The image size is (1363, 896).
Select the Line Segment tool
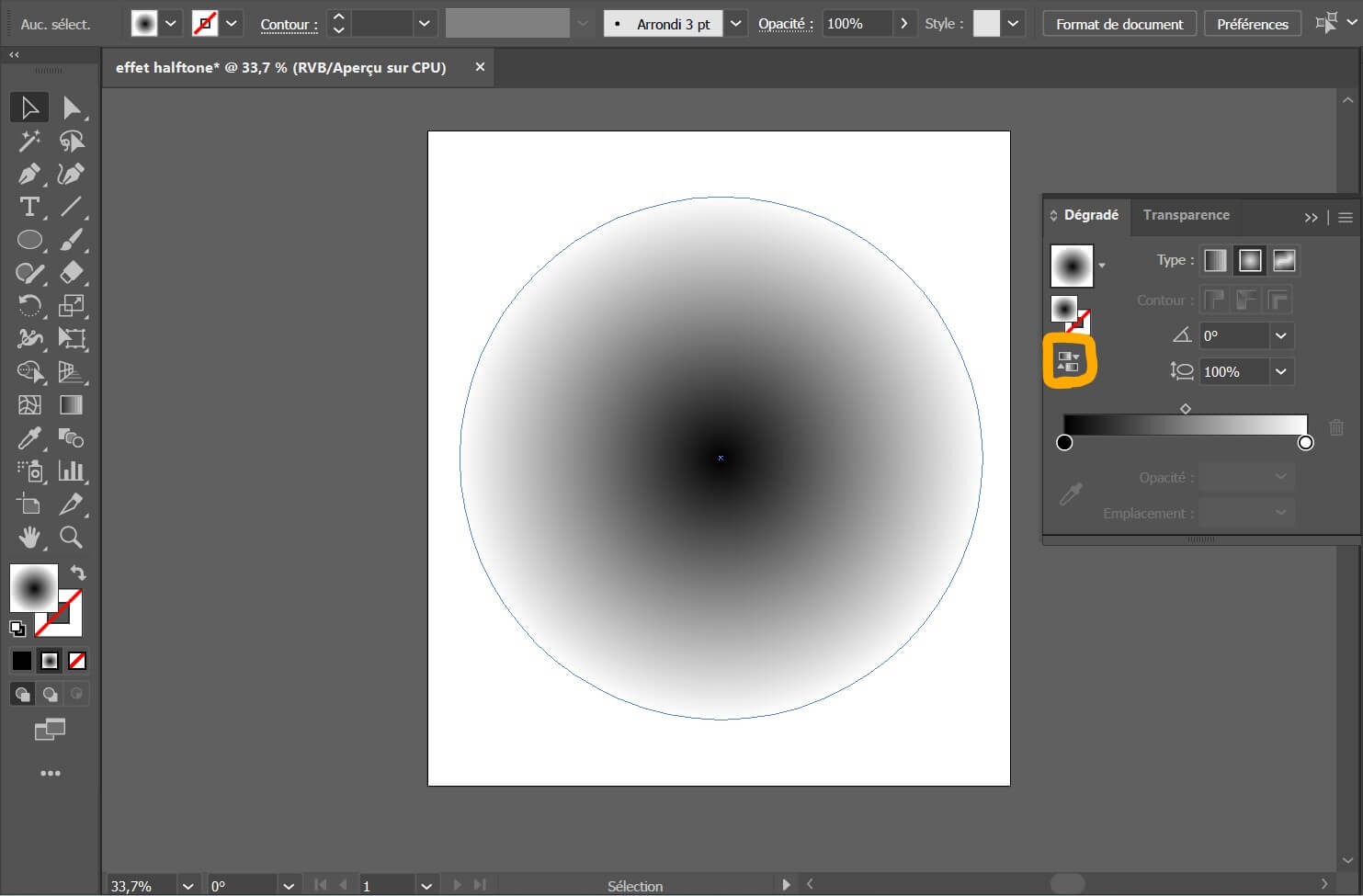pyautogui.click(x=72, y=207)
